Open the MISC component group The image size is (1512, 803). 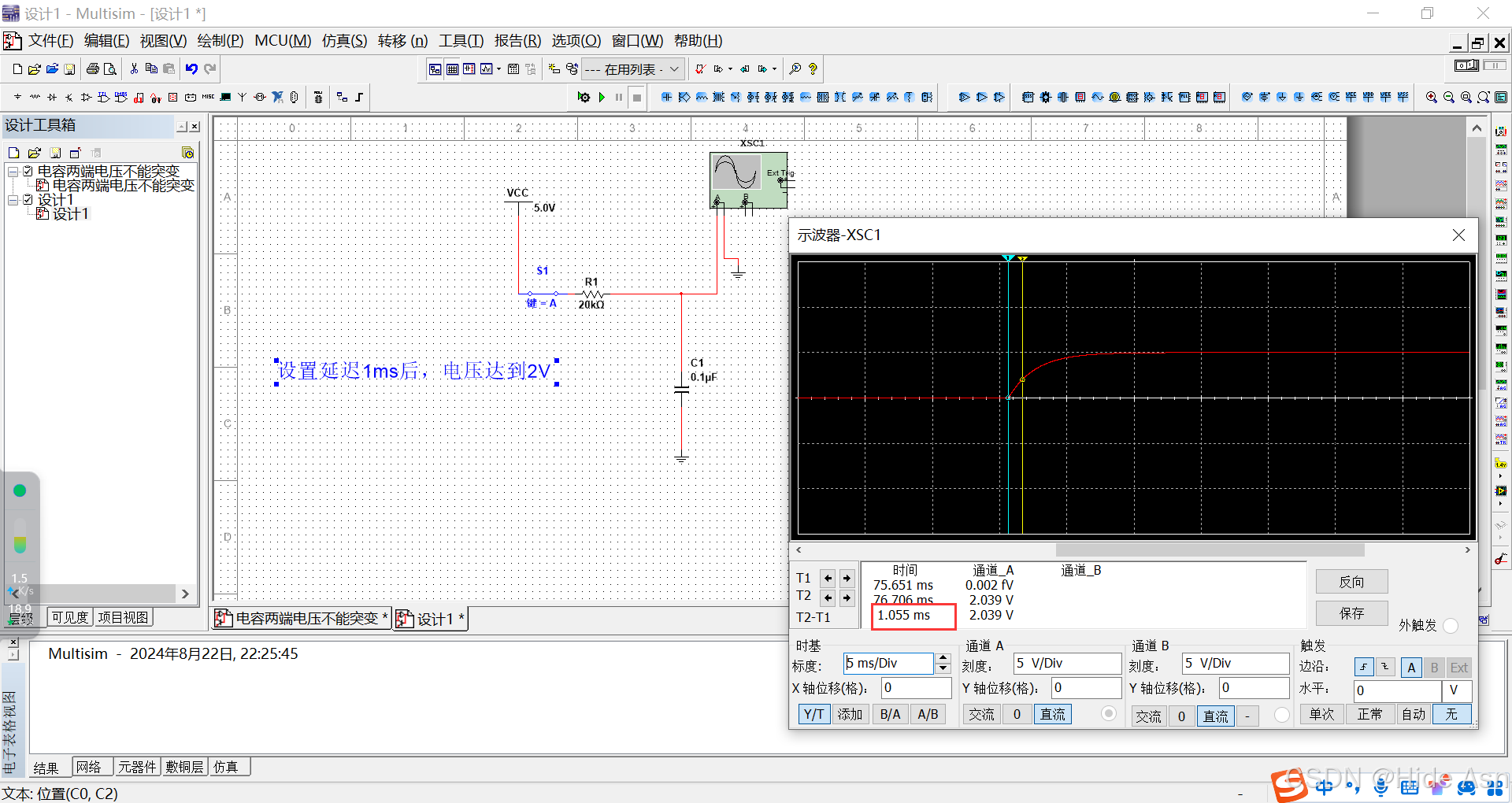coord(208,98)
